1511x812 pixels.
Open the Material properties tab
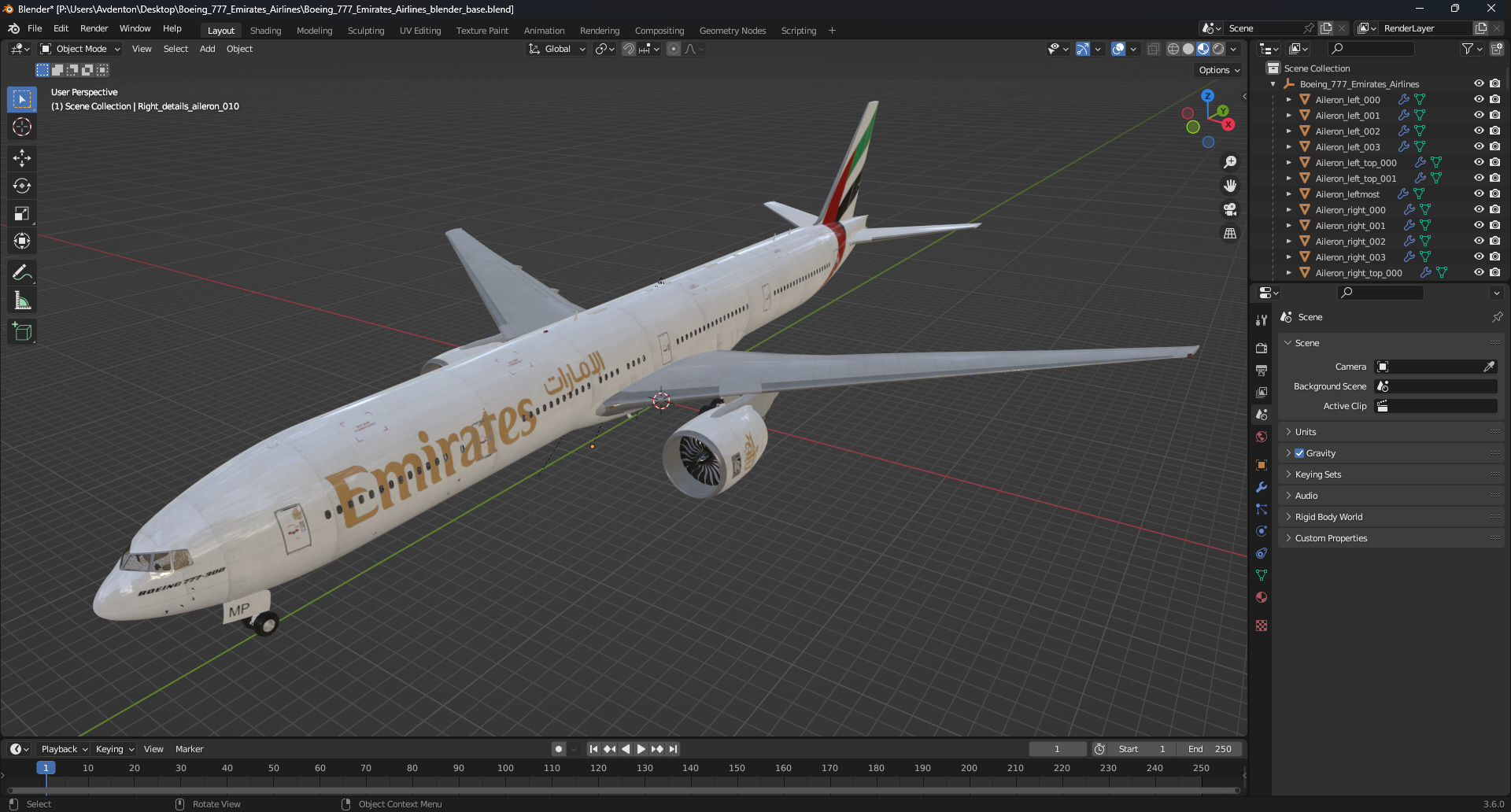tap(1262, 597)
